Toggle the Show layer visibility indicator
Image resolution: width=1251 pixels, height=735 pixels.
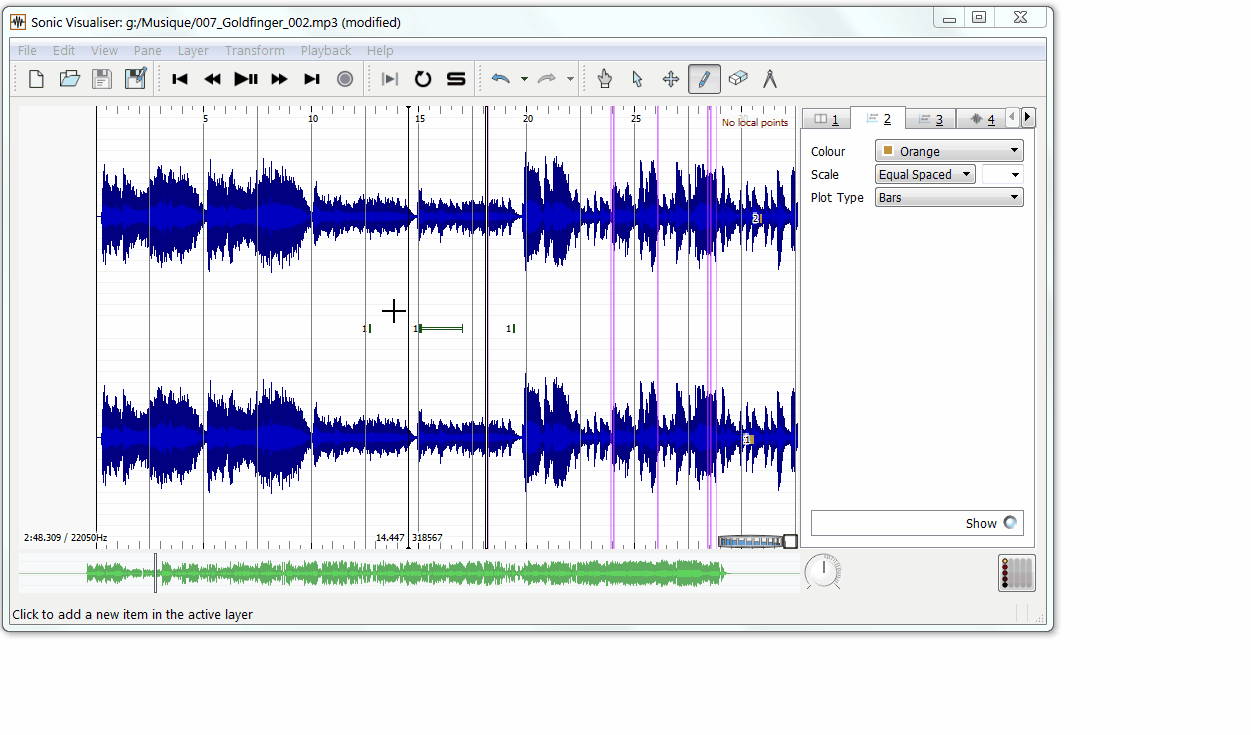coord(1010,523)
